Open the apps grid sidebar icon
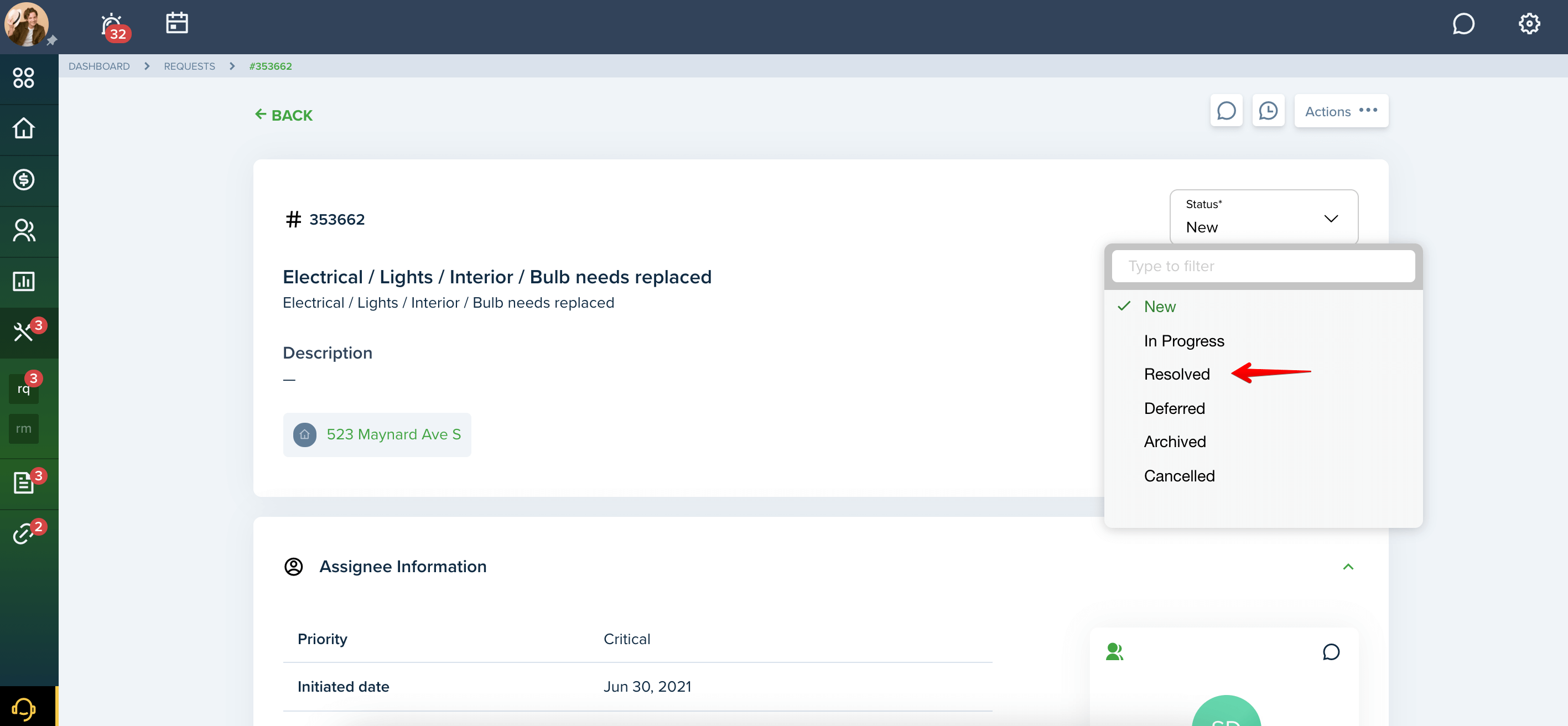The width and height of the screenshot is (1568, 726). (x=24, y=78)
